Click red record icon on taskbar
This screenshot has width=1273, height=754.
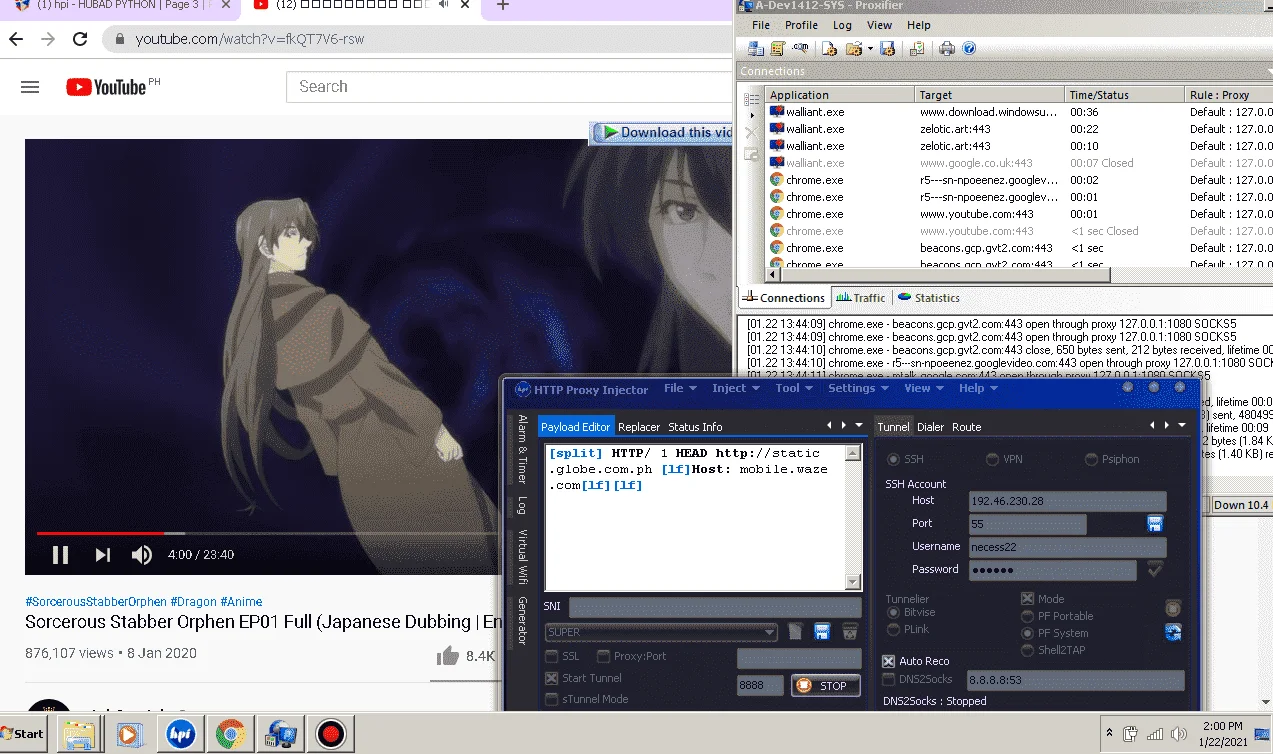click(330, 734)
